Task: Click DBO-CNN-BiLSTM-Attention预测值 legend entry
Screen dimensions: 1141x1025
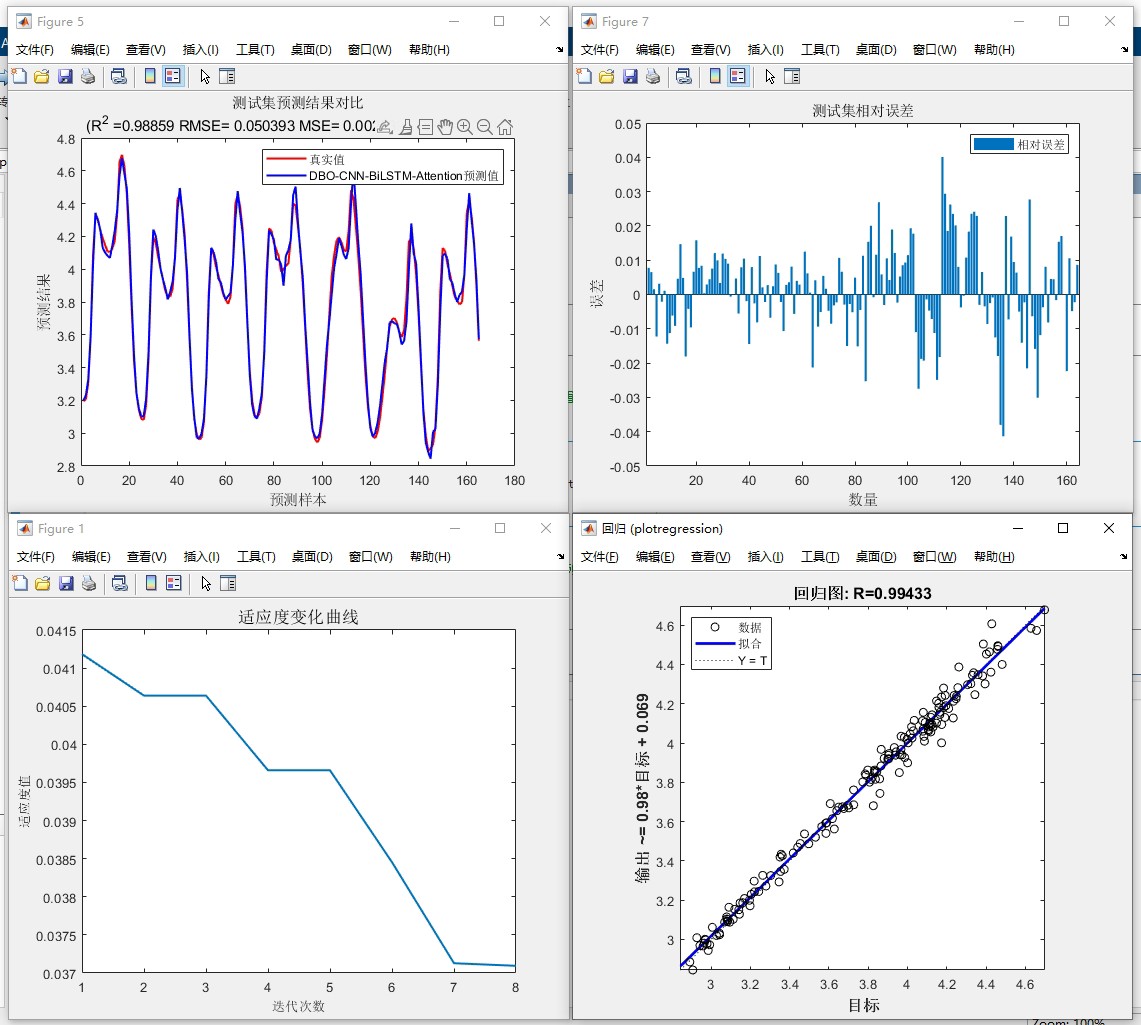Action: (404, 175)
